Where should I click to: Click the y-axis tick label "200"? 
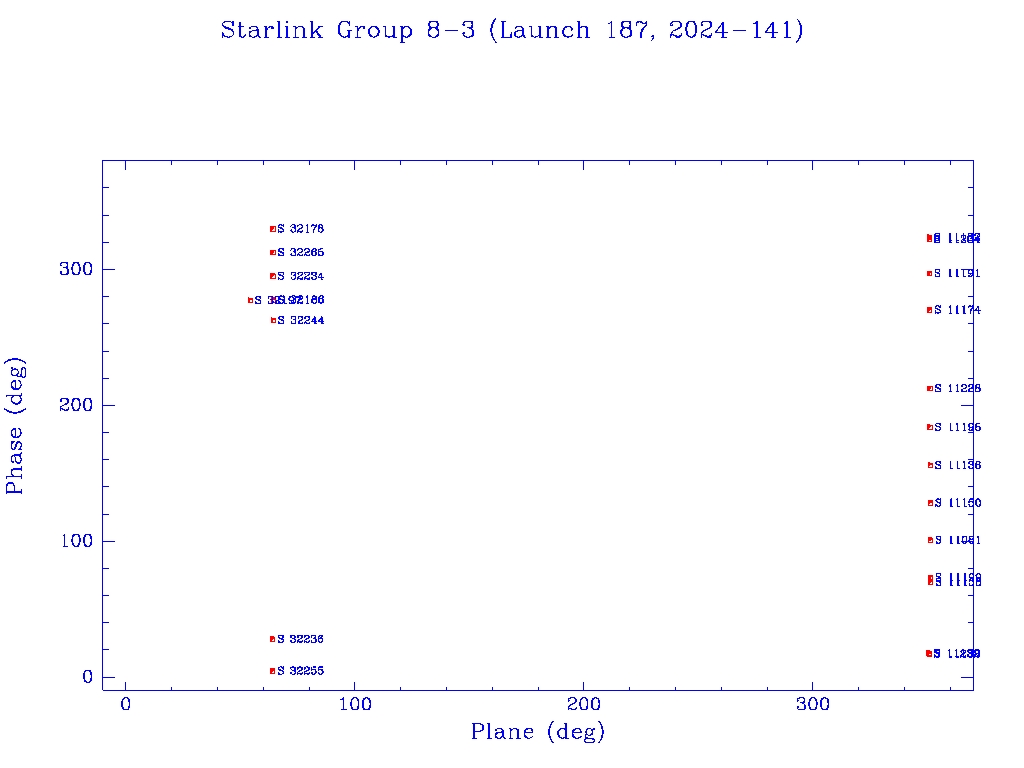tap(76, 405)
